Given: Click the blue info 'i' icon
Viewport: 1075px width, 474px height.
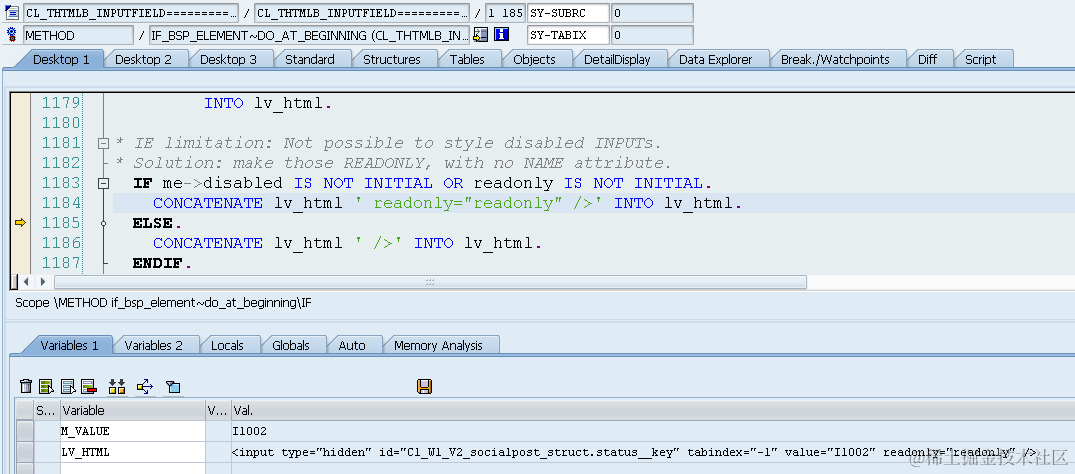Looking at the screenshot, I should click(501, 34).
